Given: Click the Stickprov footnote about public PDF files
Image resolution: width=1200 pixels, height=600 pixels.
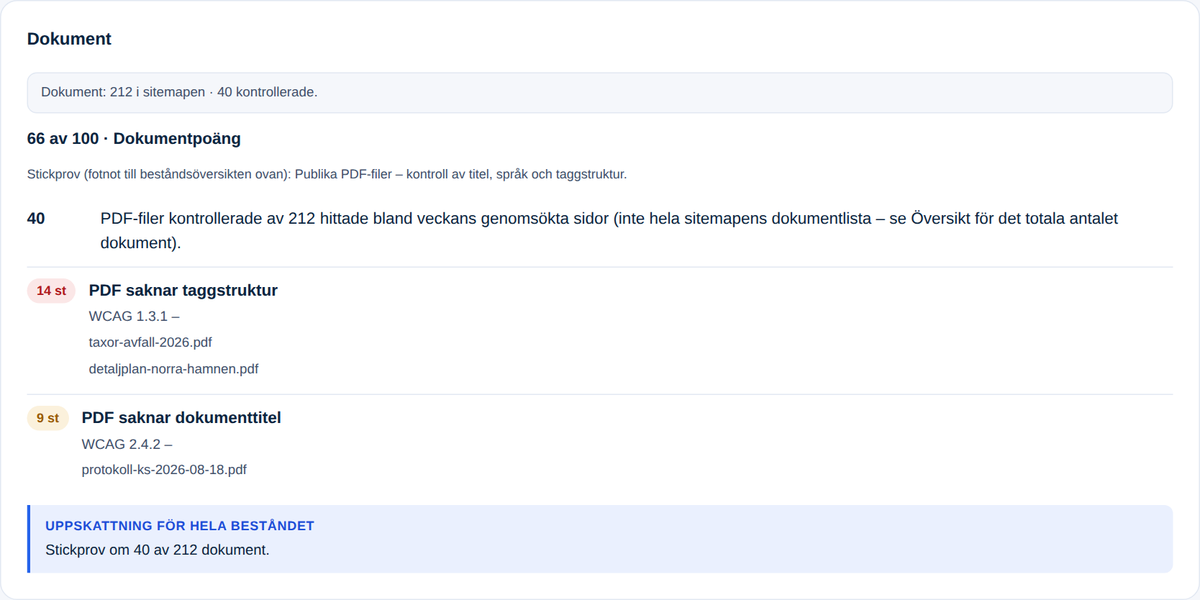Looking at the screenshot, I should click(x=327, y=174).
